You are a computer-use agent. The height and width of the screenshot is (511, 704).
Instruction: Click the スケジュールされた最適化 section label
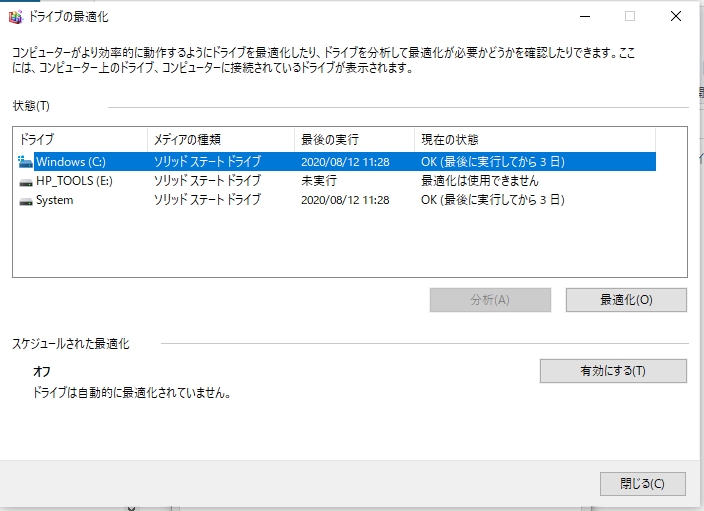70,344
